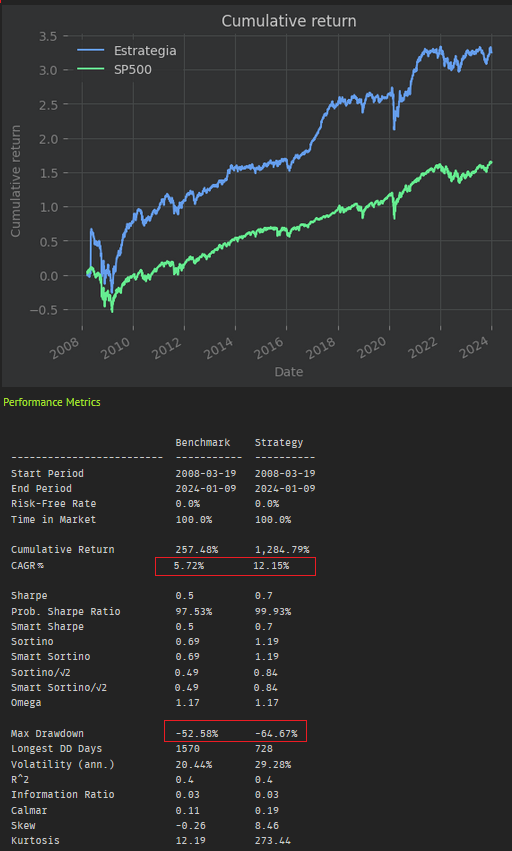Click the Strategy Sortino value 1.19
Screen dimensions: 512x851
coord(267,642)
